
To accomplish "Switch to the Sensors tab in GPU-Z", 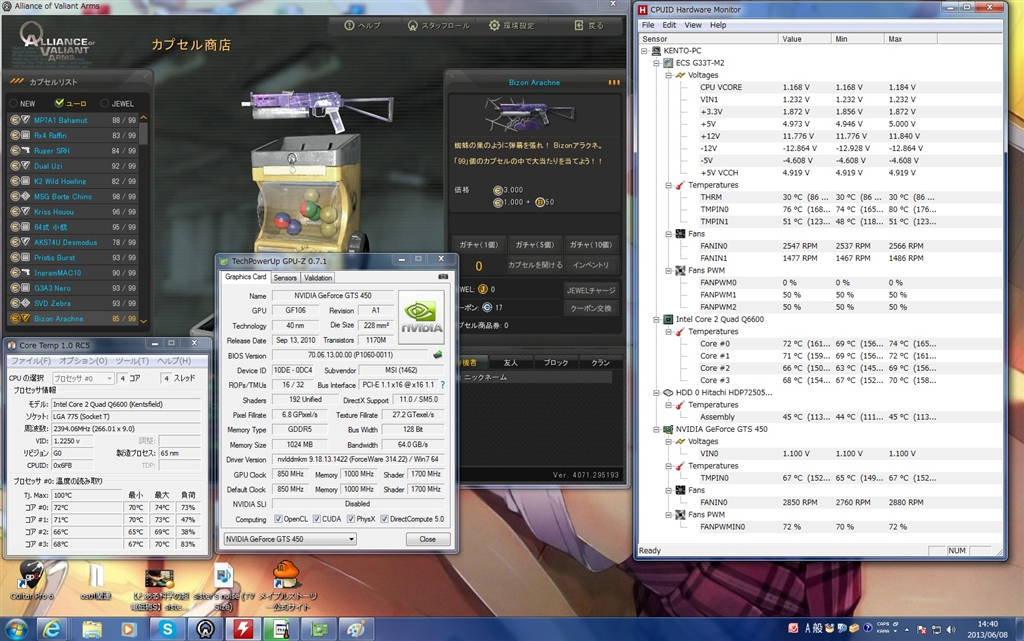I will pyautogui.click(x=285, y=277).
